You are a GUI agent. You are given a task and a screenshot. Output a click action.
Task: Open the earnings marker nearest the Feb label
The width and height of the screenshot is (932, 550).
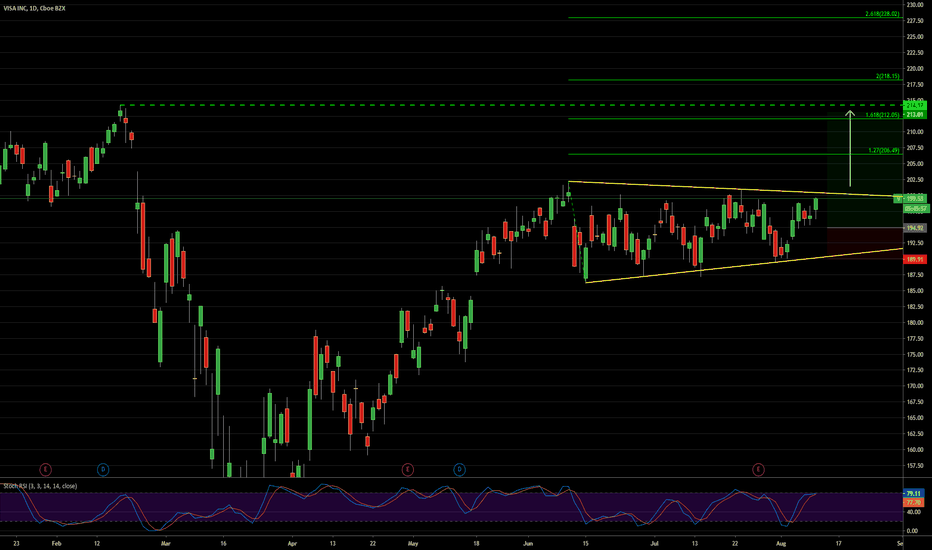pyautogui.click(x=45, y=470)
